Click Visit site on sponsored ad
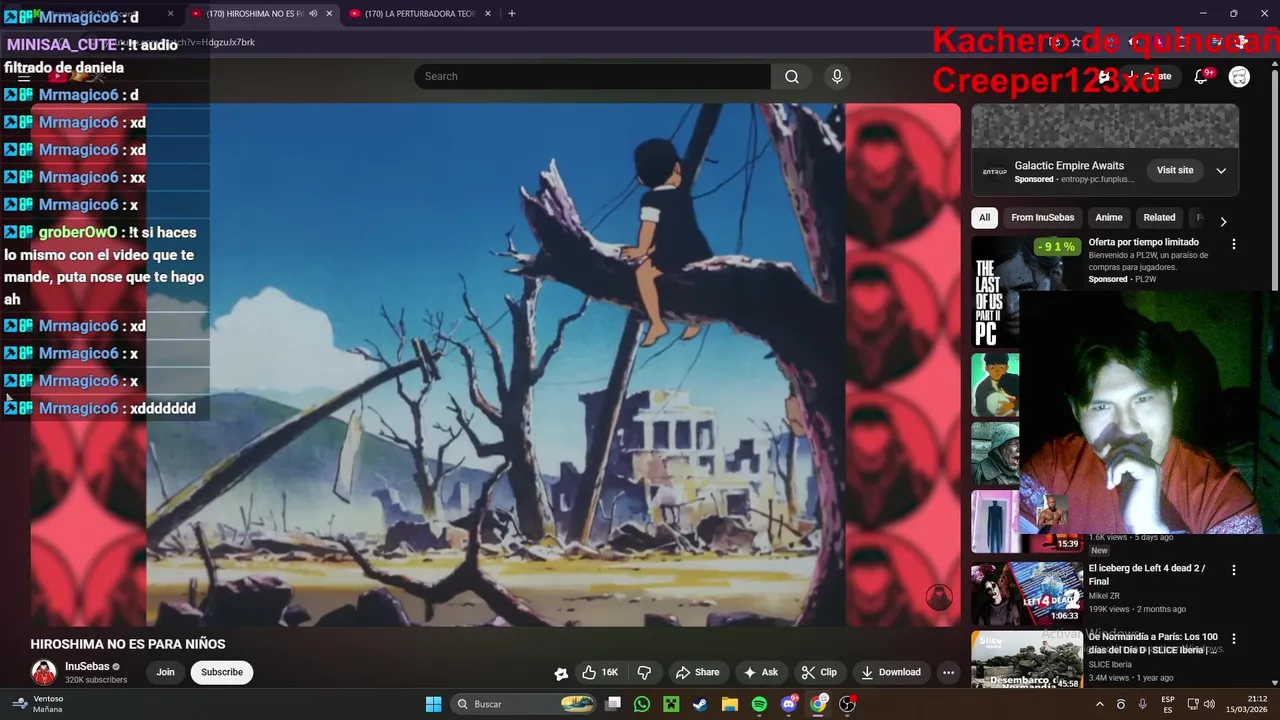Viewport: 1280px width, 720px height. 1175,171
